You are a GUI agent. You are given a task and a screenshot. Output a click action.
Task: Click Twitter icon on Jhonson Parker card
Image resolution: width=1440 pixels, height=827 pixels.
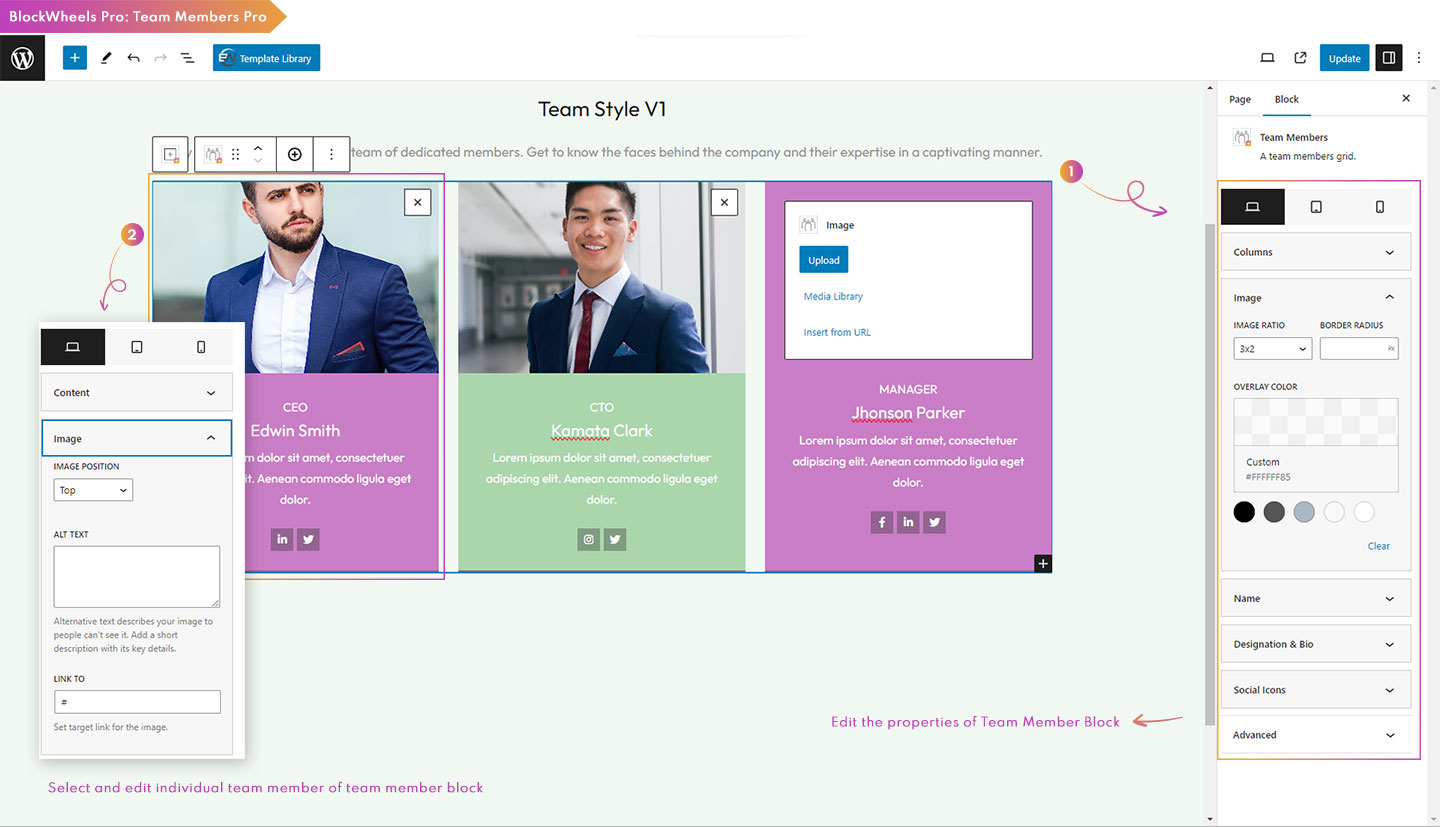pos(934,522)
